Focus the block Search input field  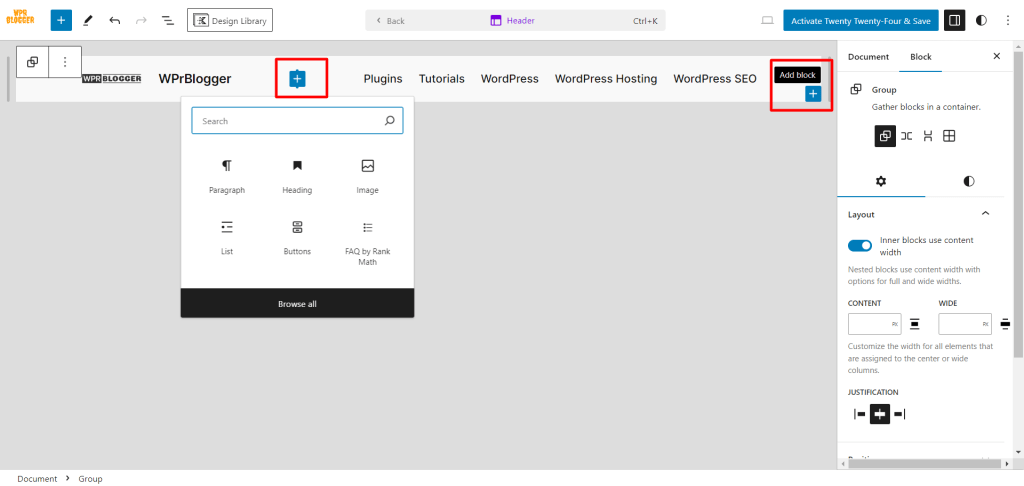[297, 121]
